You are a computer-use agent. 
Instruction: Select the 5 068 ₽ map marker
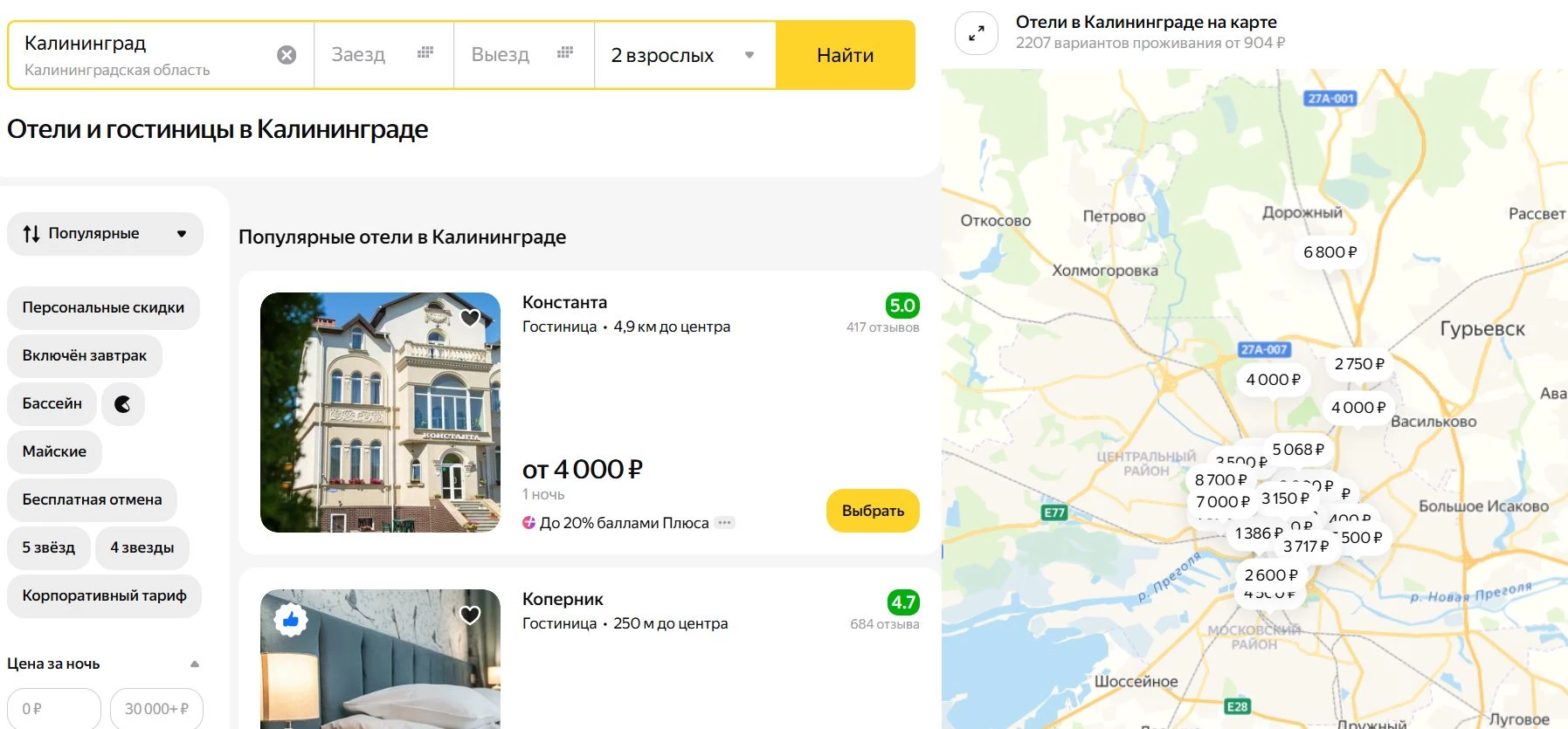[1298, 450]
